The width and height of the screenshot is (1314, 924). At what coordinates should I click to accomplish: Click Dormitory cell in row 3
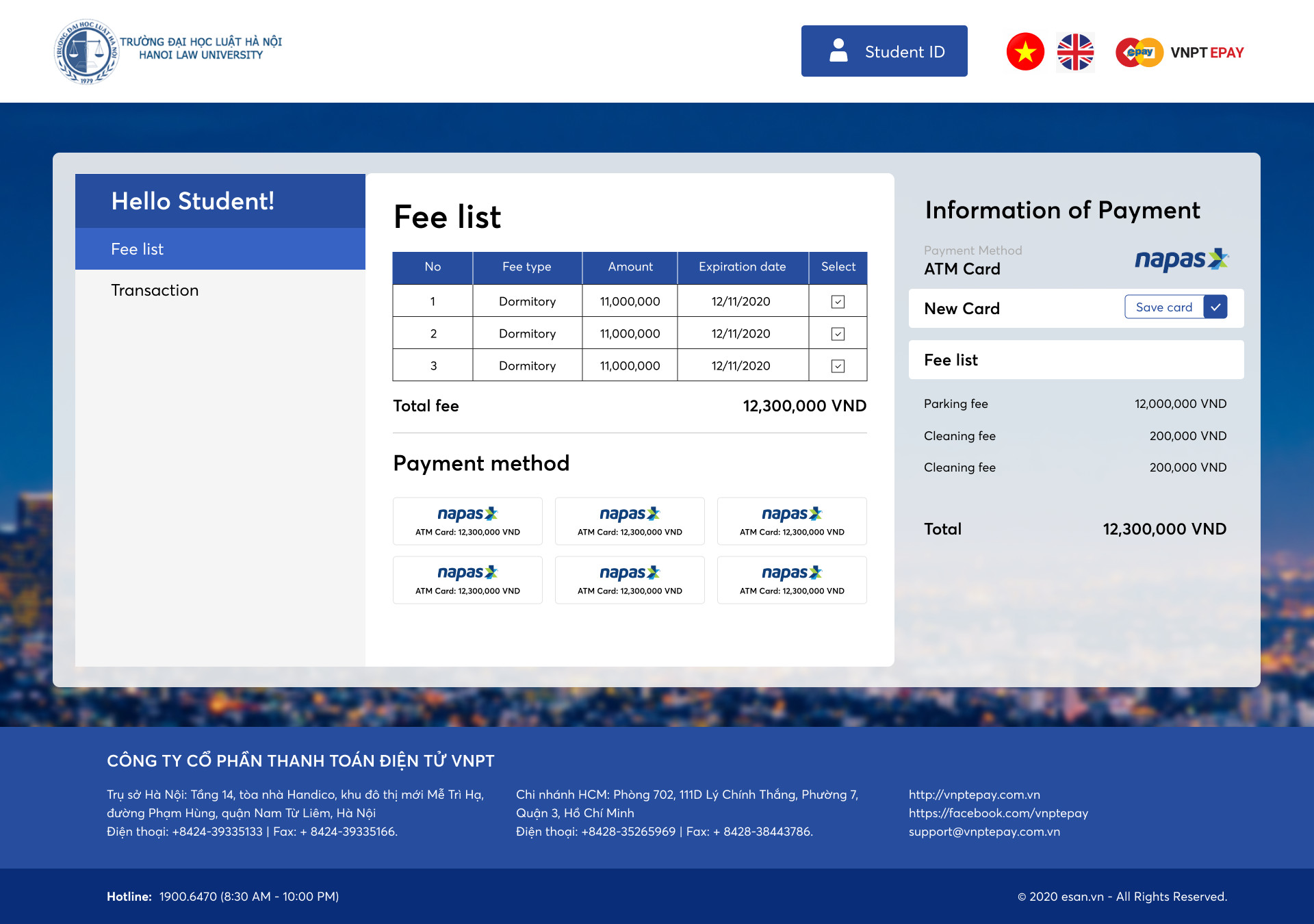[x=527, y=366]
